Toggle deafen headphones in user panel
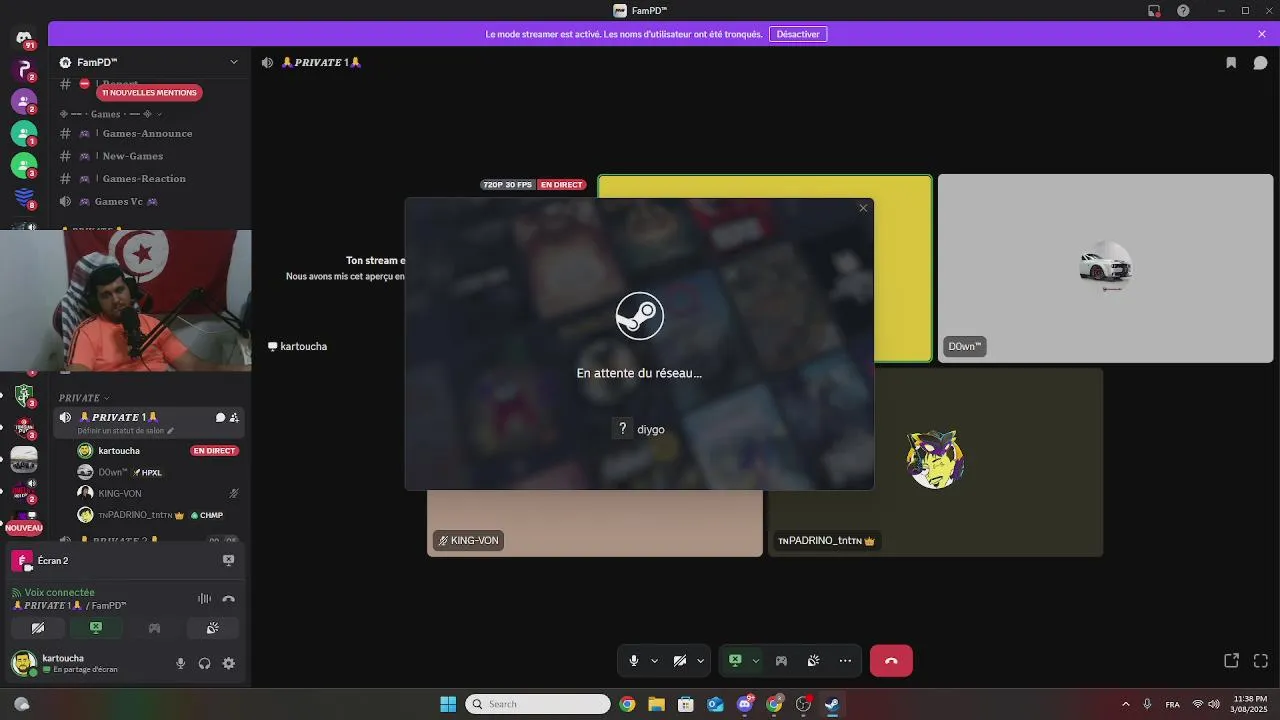 (x=204, y=663)
